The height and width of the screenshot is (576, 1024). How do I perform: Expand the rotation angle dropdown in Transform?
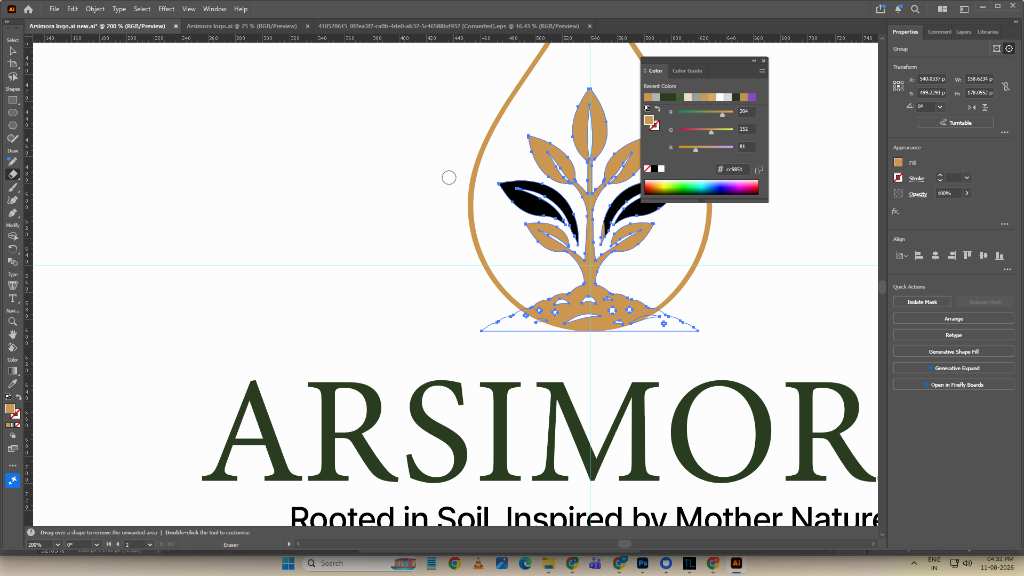(940, 106)
